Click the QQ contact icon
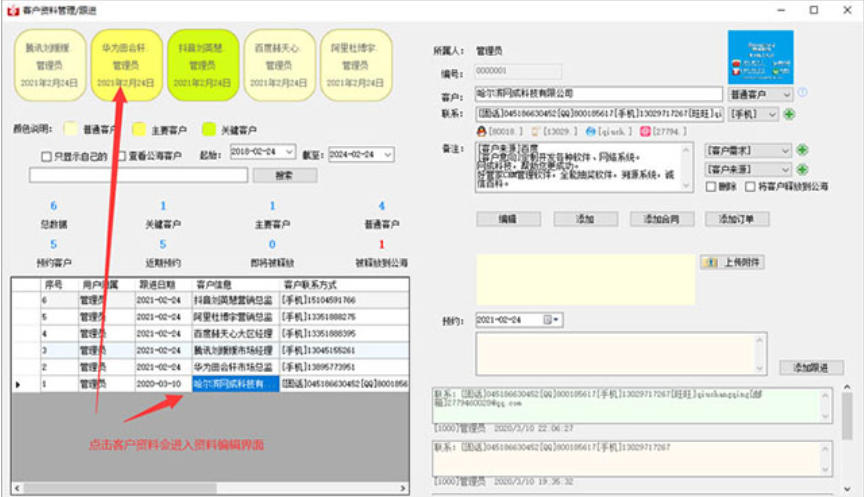 [x=482, y=131]
